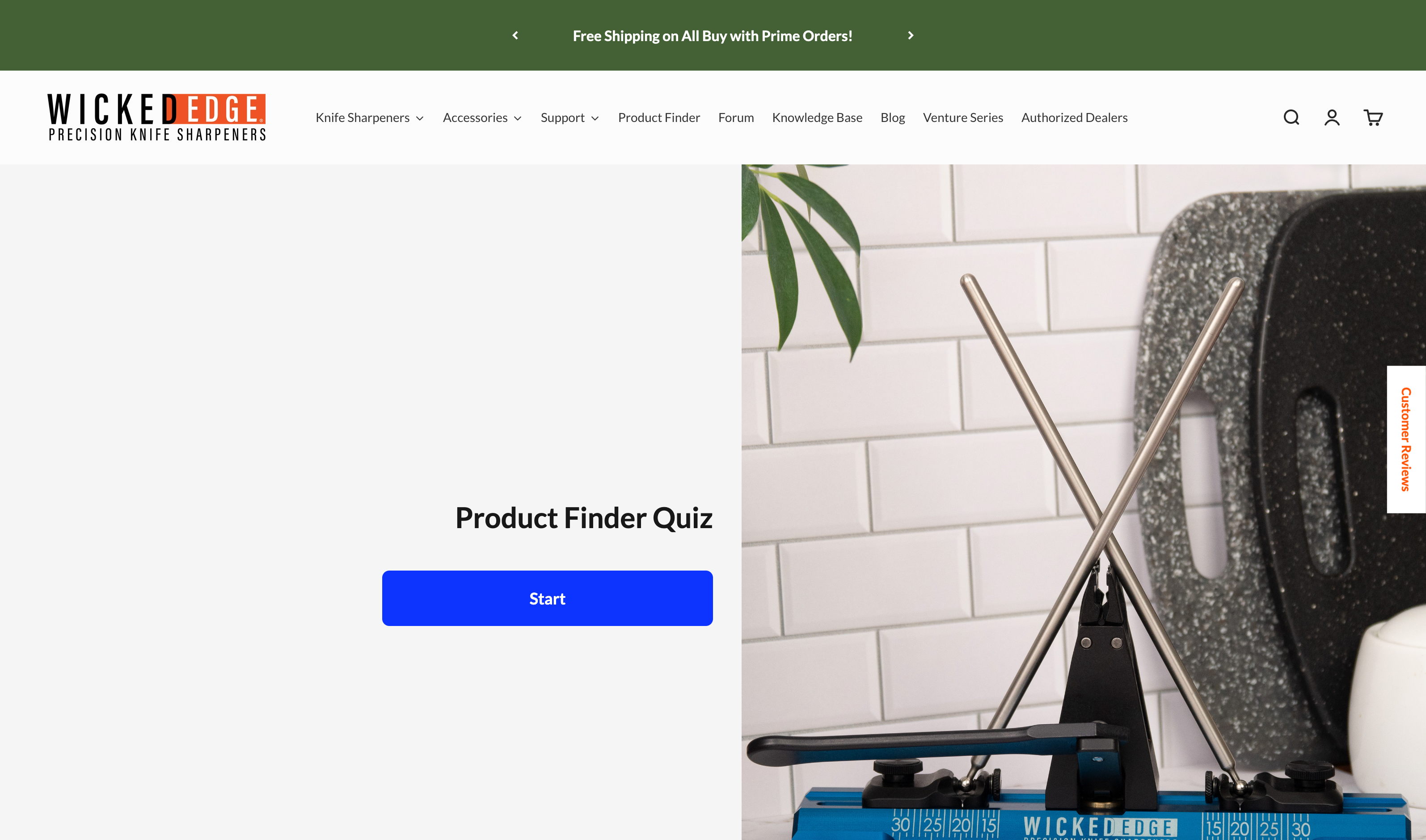This screenshot has width=1426, height=840.
Task: Open the Product Finder menu item
Action: coord(658,118)
